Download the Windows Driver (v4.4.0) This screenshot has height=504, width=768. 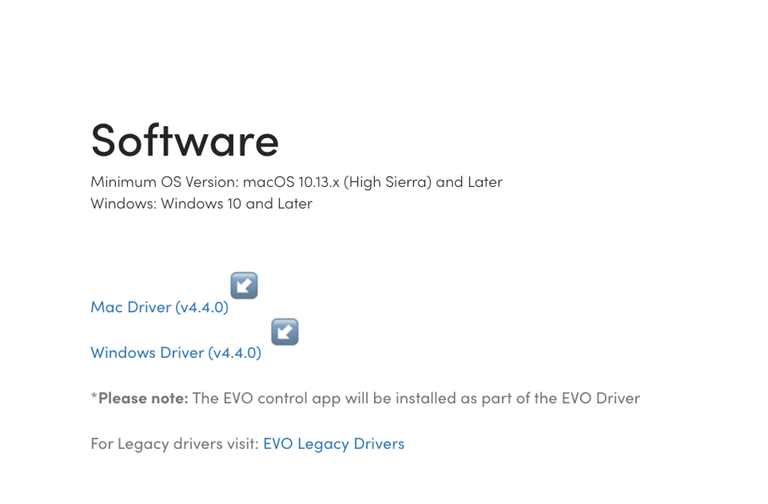(175, 352)
